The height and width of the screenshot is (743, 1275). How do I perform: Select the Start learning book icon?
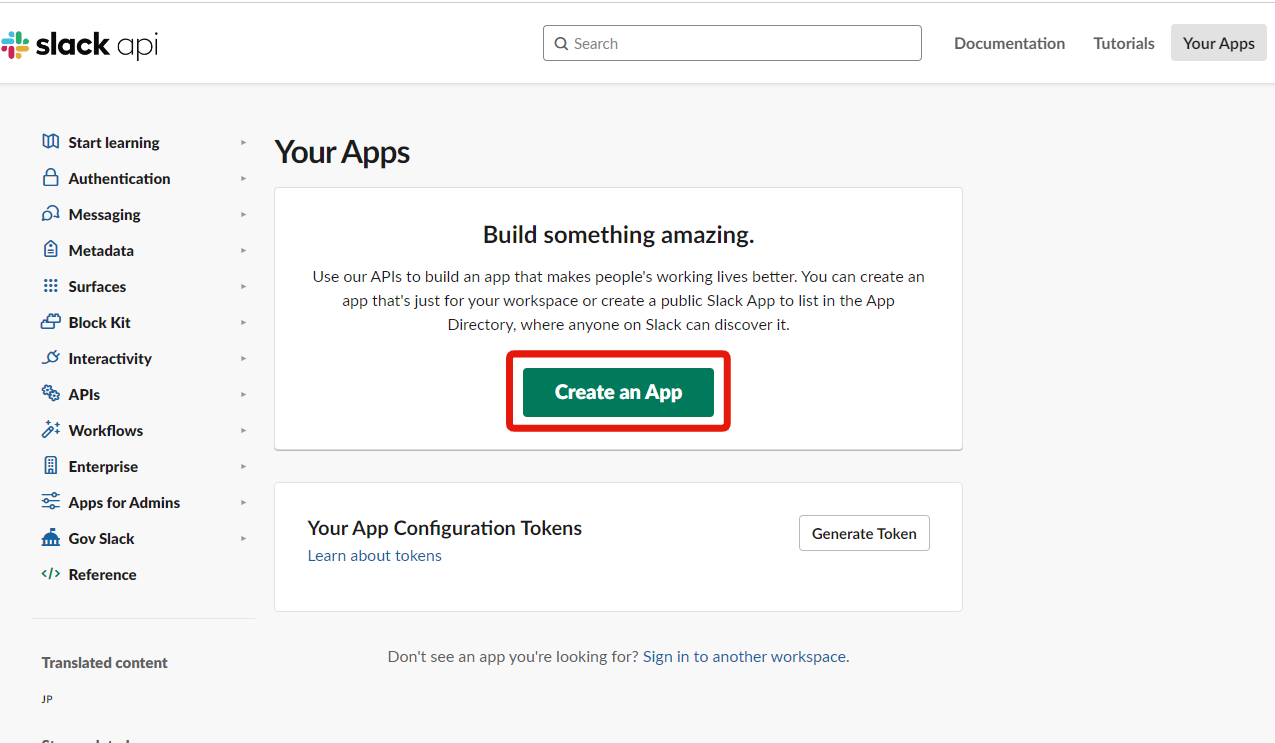51,142
